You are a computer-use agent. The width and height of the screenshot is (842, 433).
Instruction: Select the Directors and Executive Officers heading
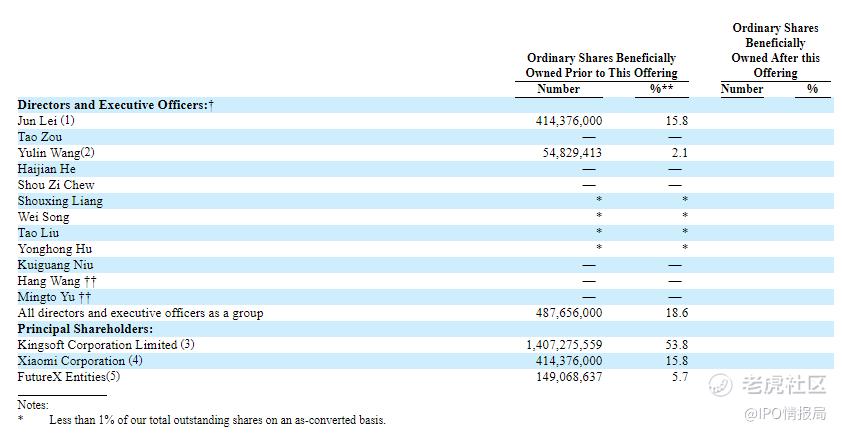pyautogui.click(x=115, y=105)
